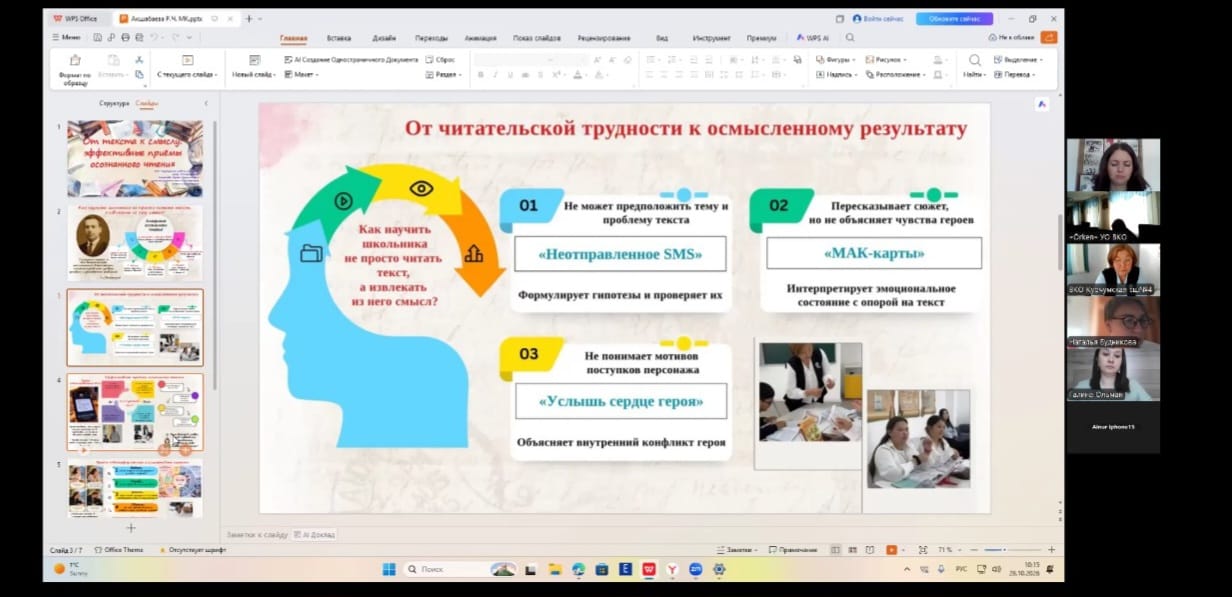Screen dimensions: 1232x597
Task: Click the New Slide (Новый слайд) icon
Action: click(255, 60)
